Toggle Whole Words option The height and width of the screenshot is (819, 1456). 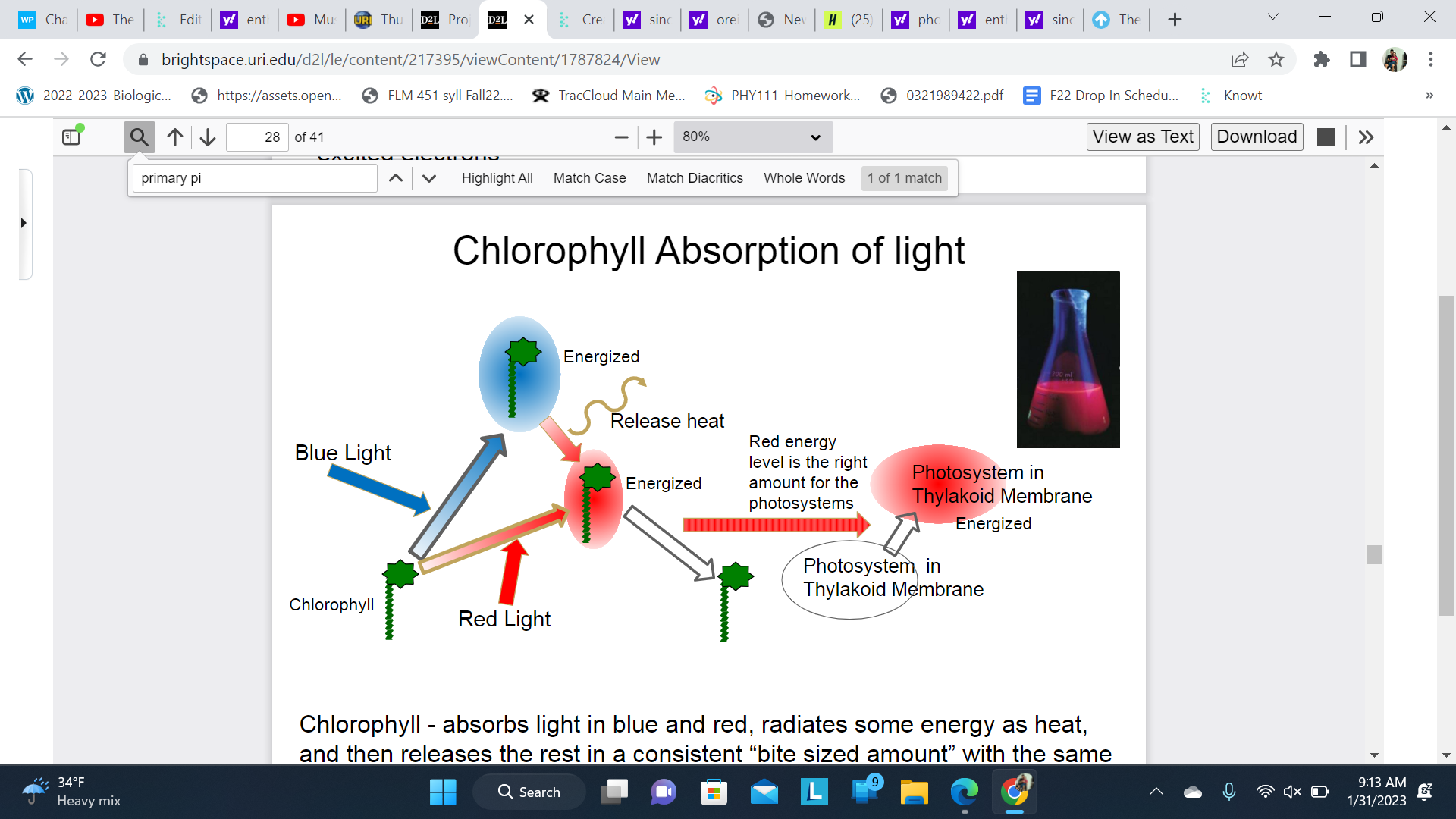pos(805,178)
